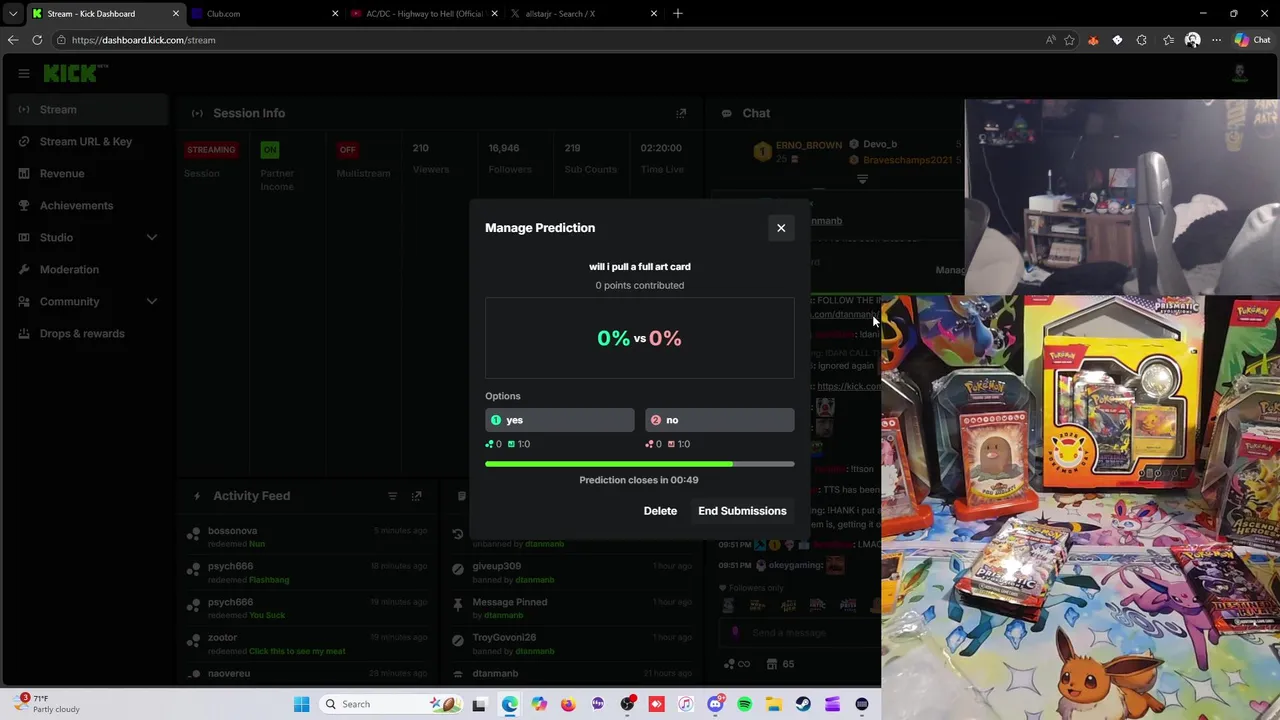1280x720 pixels.
Task: Select the 'no' prediction option
Action: pos(720,420)
